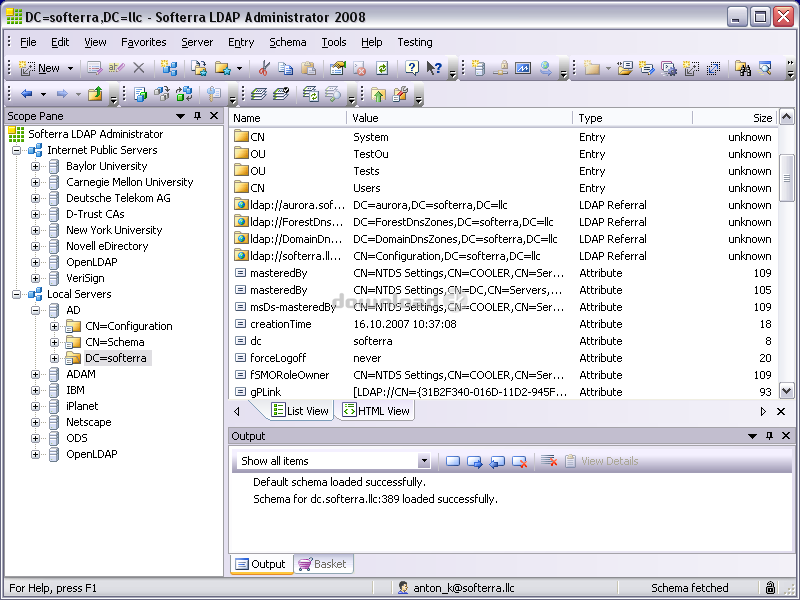Expand the DC=softerra node
The image size is (800, 600).
[54, 358]
